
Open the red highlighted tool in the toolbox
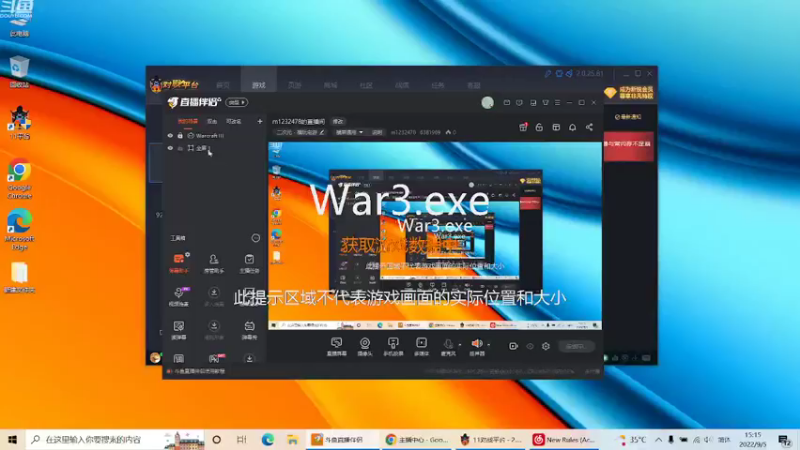pos(179,263)
